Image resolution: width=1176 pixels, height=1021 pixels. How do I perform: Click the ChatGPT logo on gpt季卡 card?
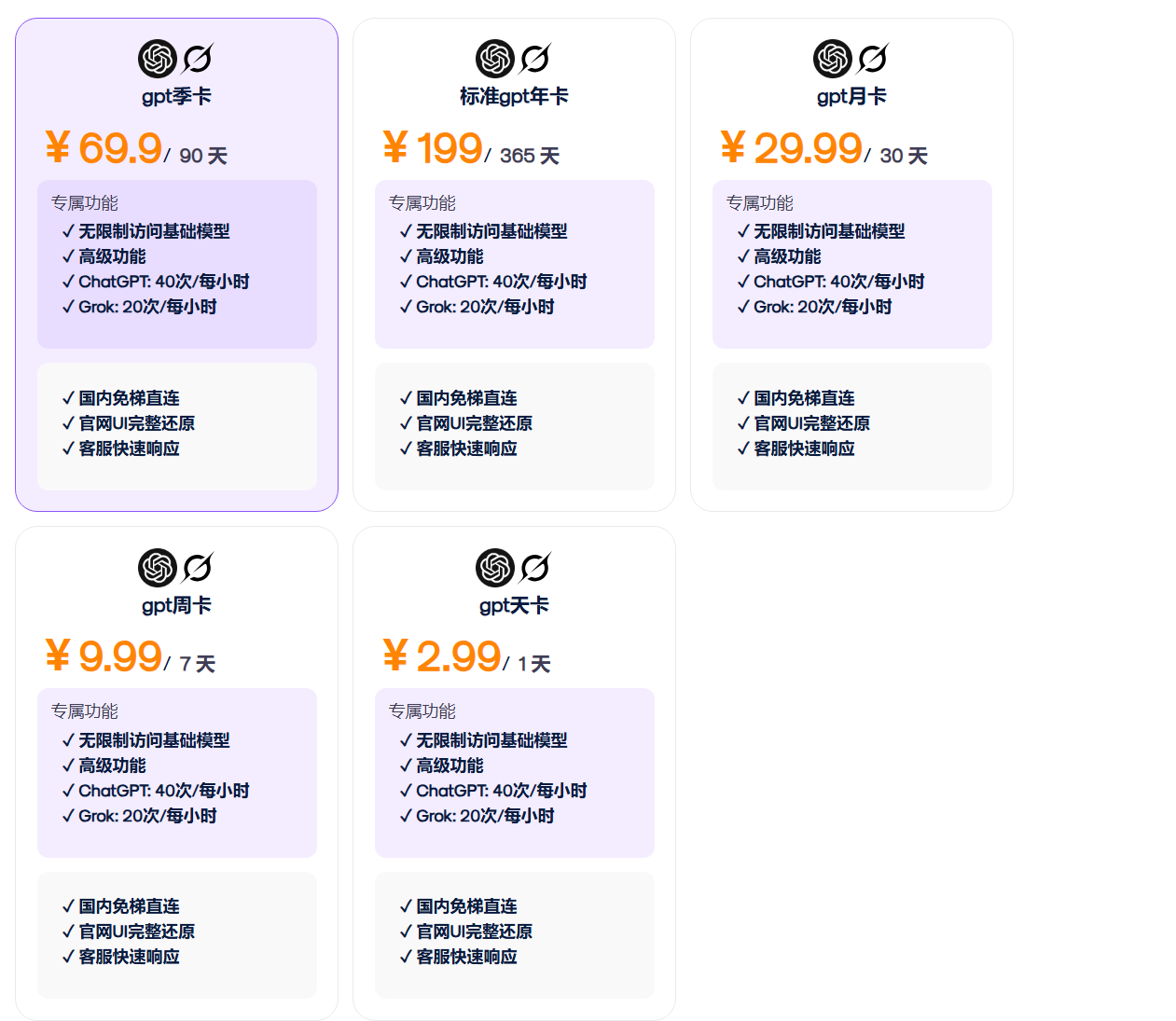(158, 59)
